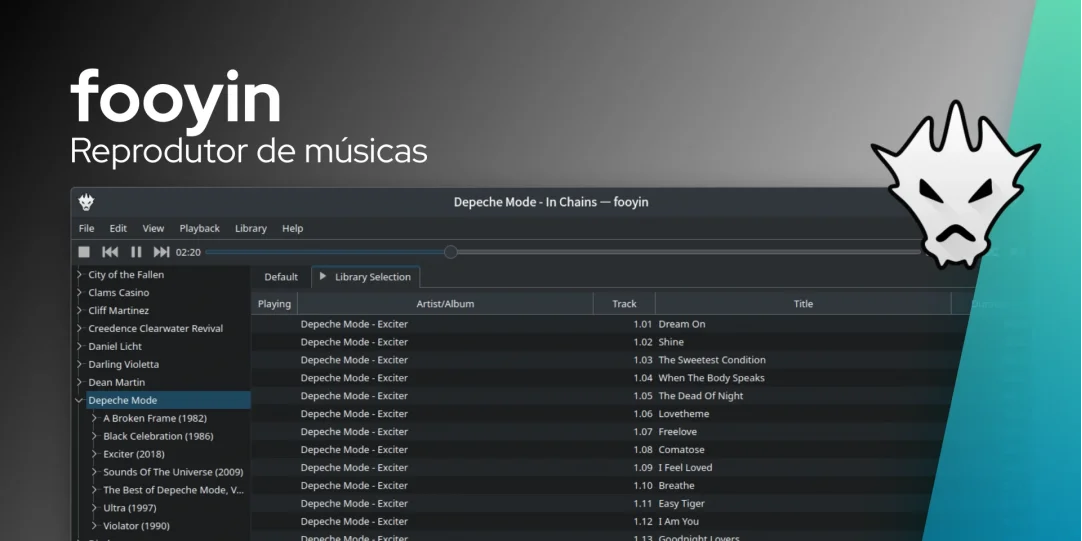This screenshot has height=541, width=1082.
Task: Skip to the previous track
Action: tap(110, 253)
